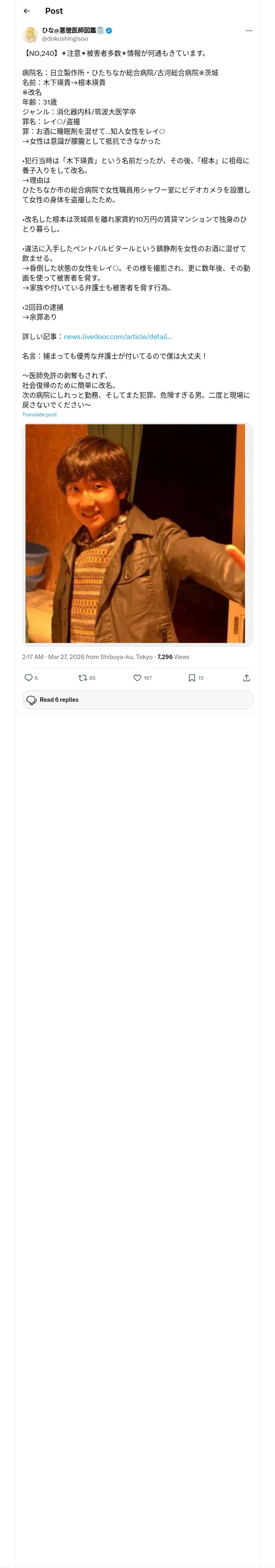
Task: Click the author's display name
Action: [73, 30]
